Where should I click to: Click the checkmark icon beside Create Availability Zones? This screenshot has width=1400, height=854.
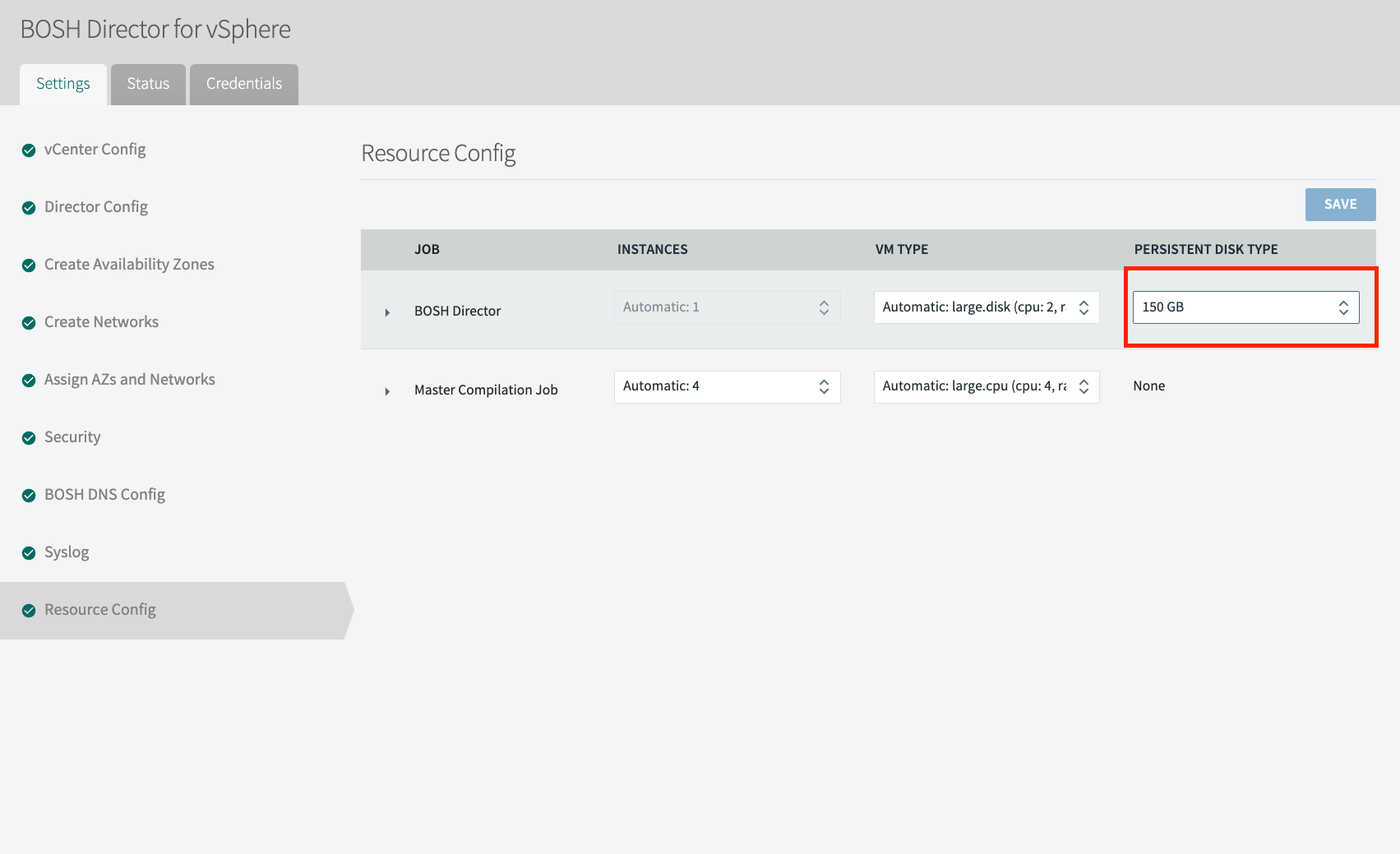click(29, 265)
